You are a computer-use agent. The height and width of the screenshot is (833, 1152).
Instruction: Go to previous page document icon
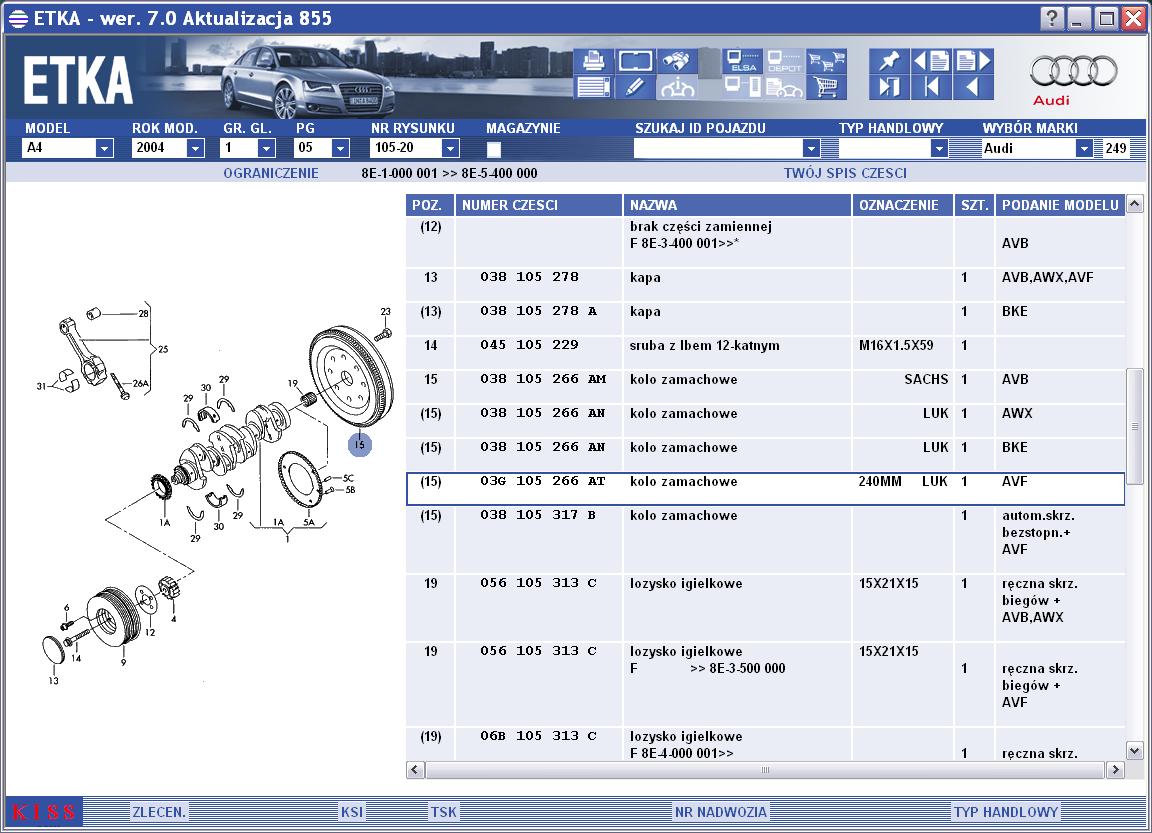931,61
